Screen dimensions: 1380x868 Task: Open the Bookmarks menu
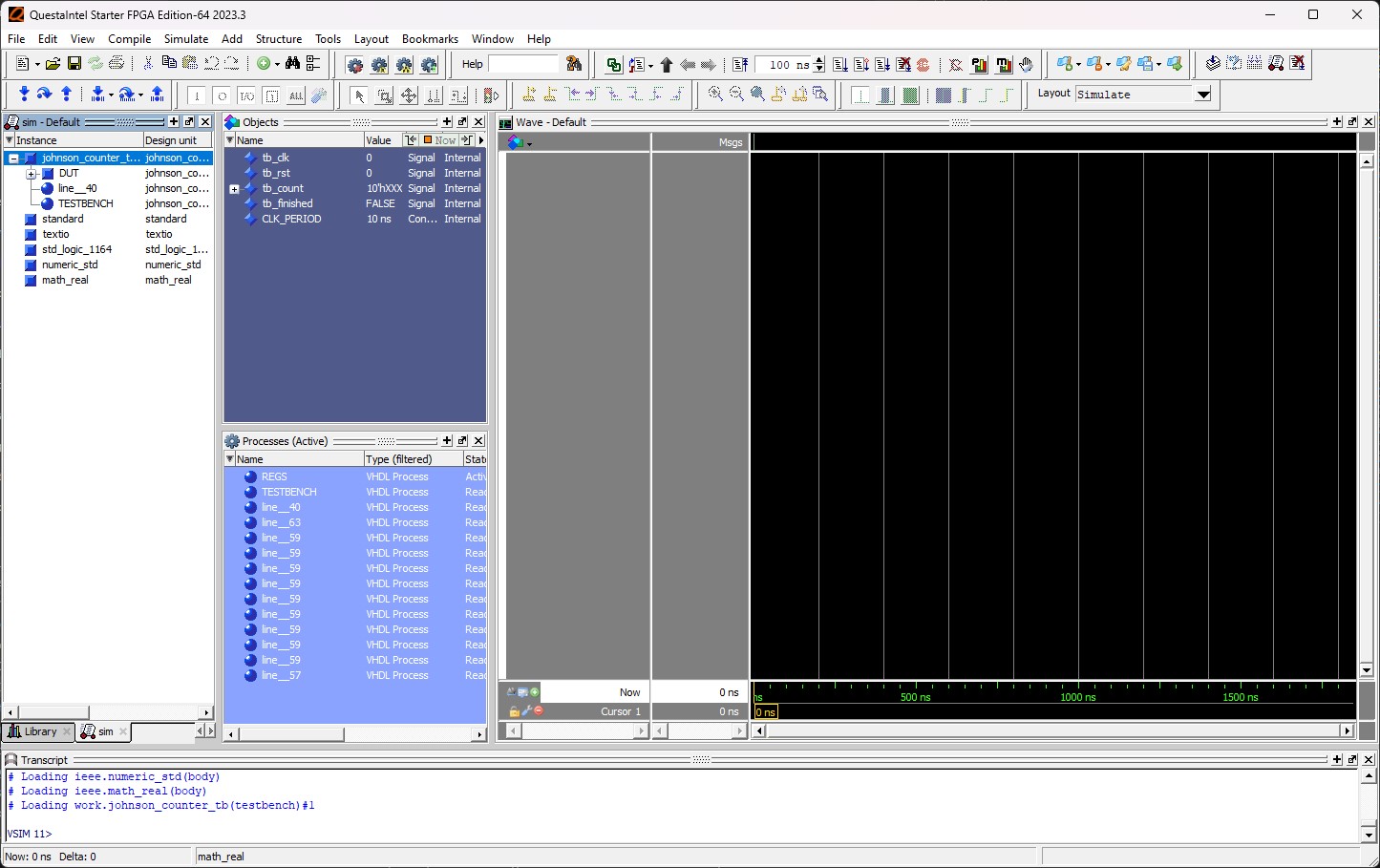tap(430, 39)
